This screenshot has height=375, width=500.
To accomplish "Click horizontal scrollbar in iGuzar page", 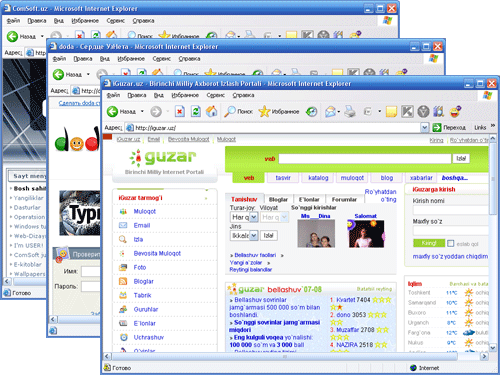I will (x=284, y=356).
